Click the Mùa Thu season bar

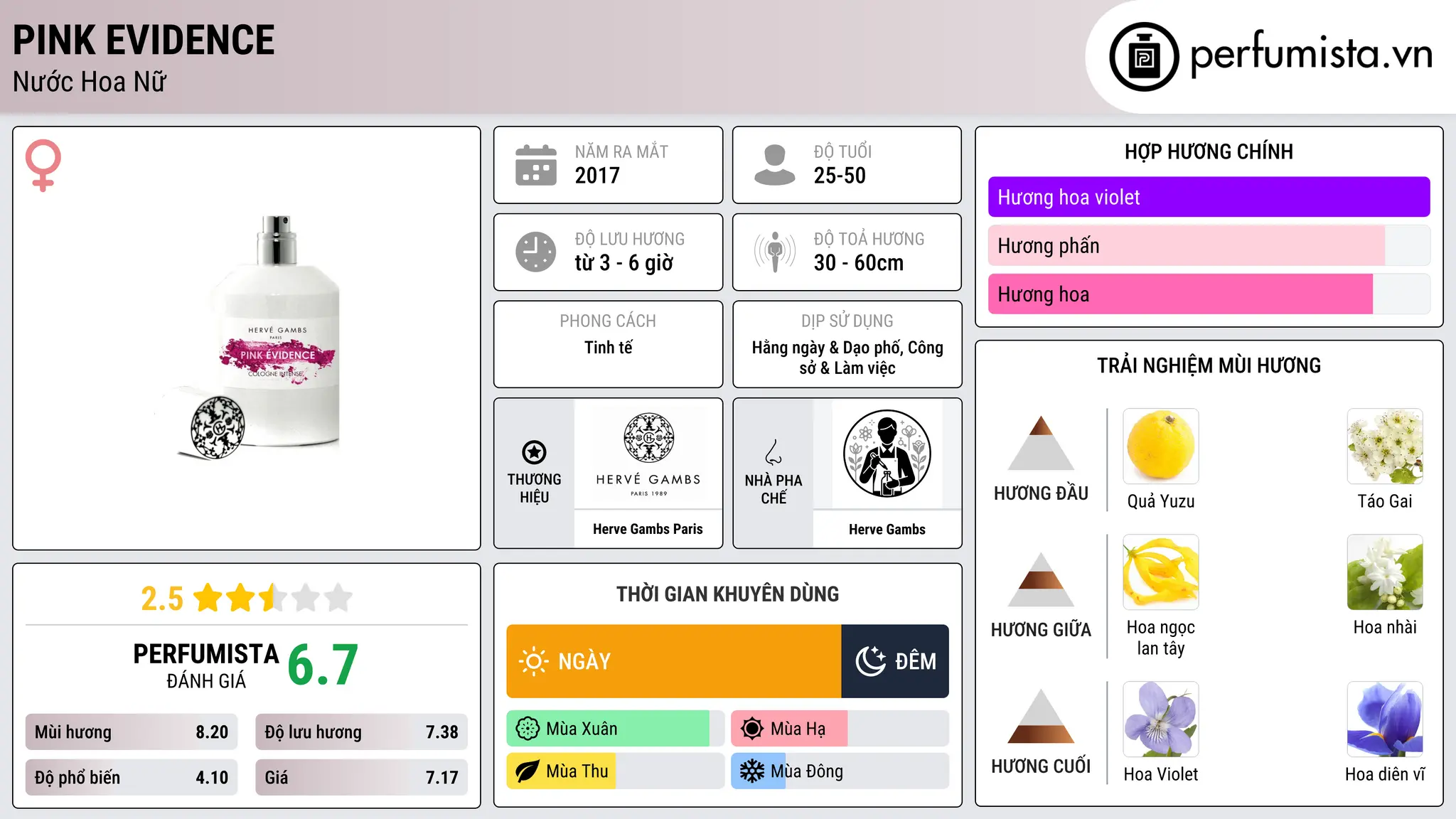click(615, 771)
